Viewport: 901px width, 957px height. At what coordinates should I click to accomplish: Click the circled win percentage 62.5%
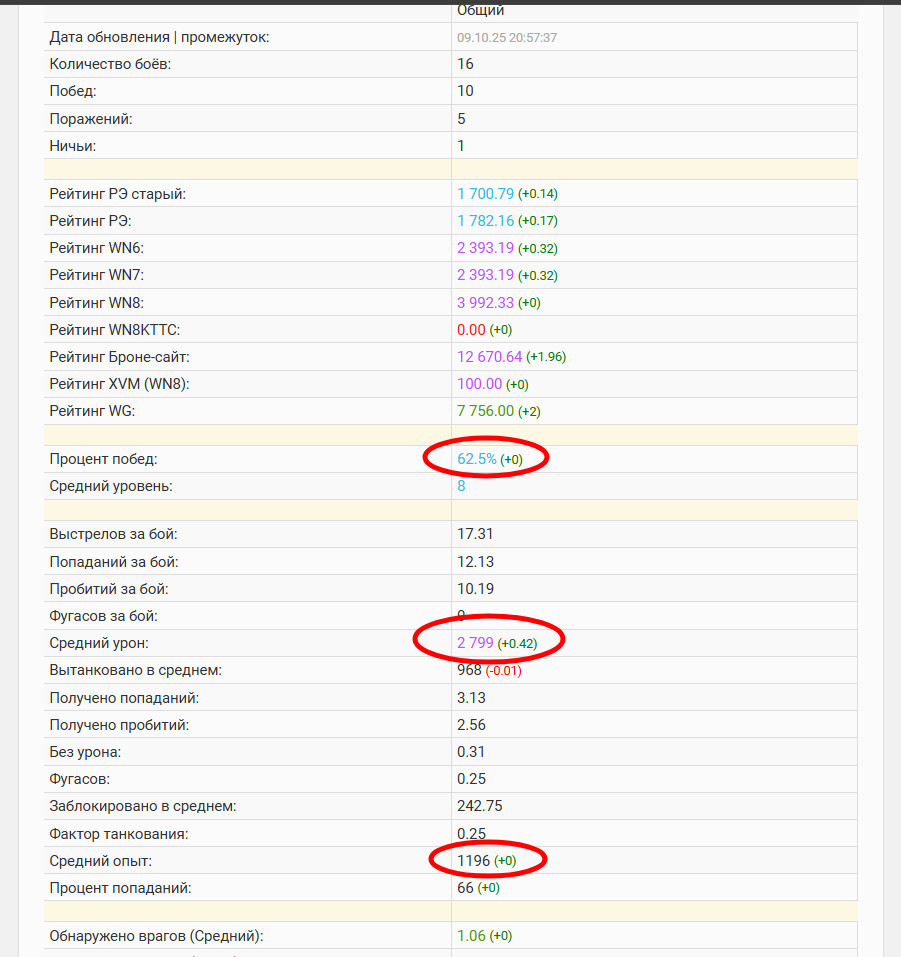[x=476, y=459]
